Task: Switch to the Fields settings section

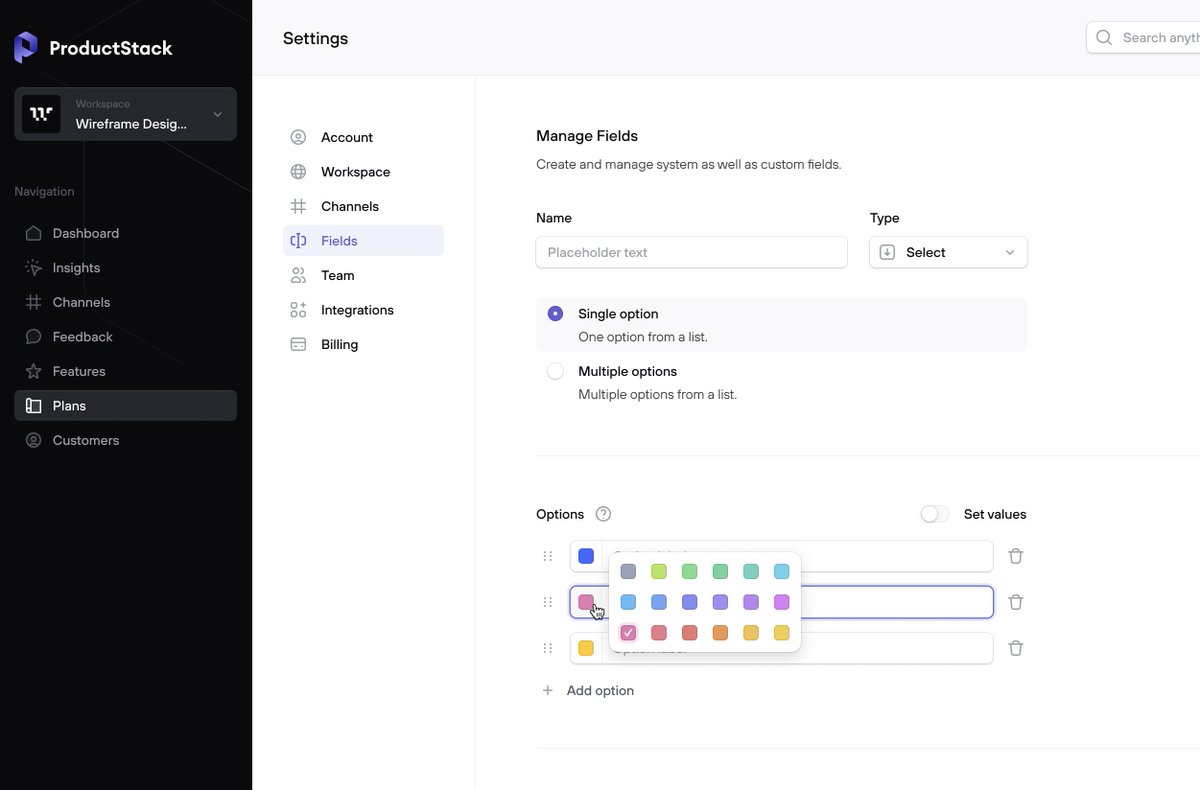Action: 363,241
